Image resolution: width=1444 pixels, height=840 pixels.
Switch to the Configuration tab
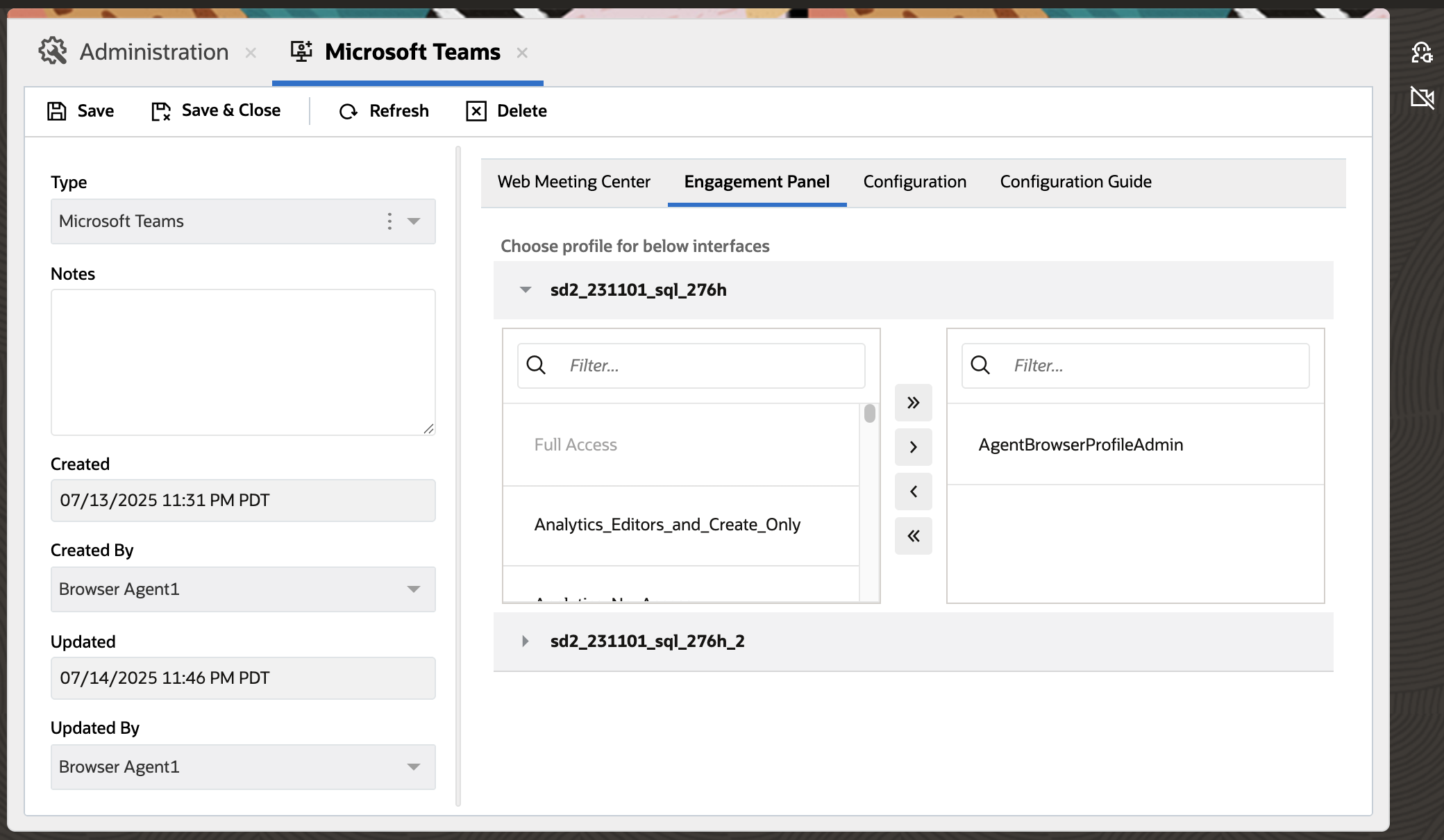tap(914, 181)
